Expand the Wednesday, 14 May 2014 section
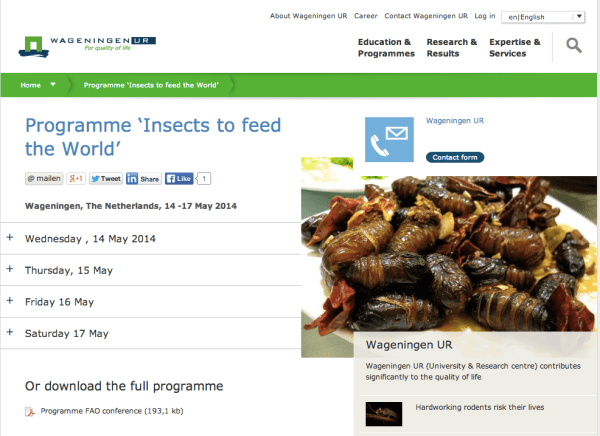The image size is (600, 436). (151, 238)
